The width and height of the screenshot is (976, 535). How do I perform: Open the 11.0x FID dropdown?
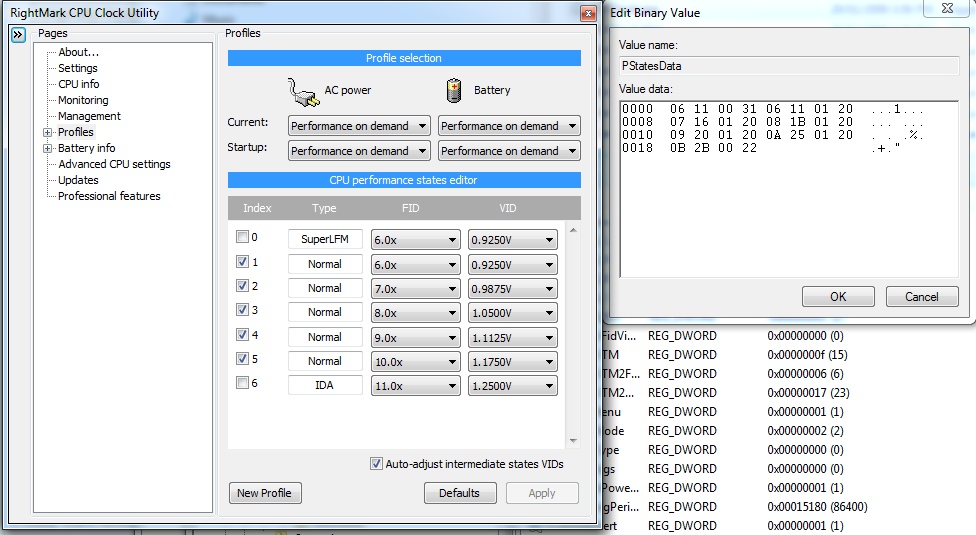(x=415, y=386)
